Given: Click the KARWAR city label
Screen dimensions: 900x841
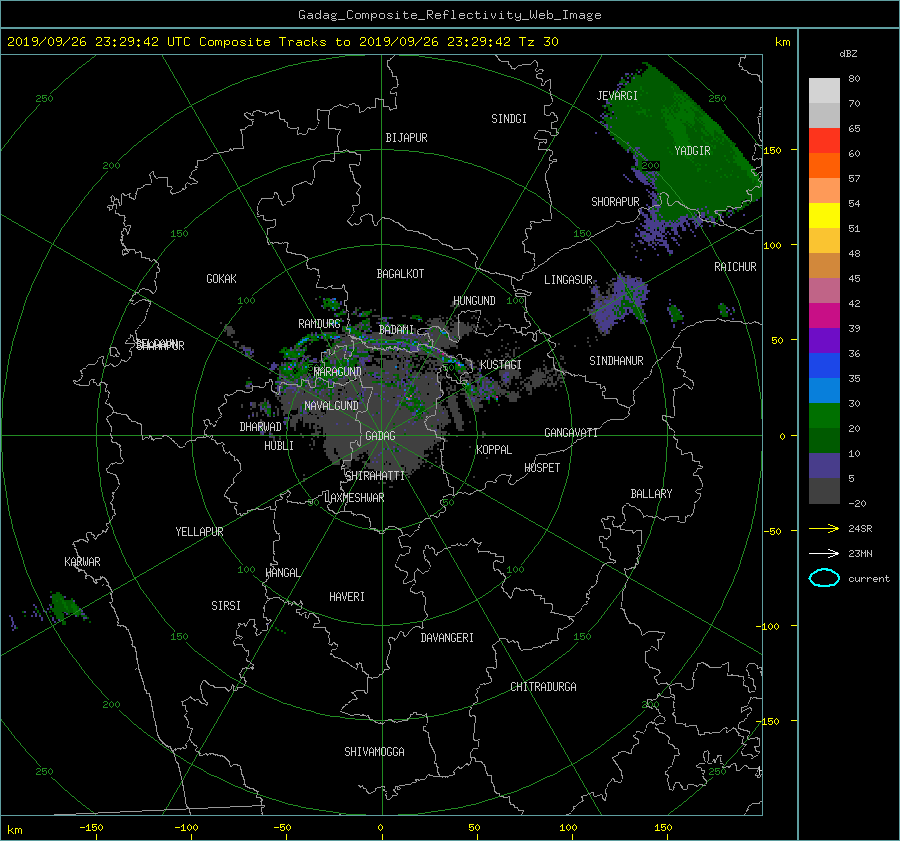Looking at the screenshot, I should click(x=82, y=561).
